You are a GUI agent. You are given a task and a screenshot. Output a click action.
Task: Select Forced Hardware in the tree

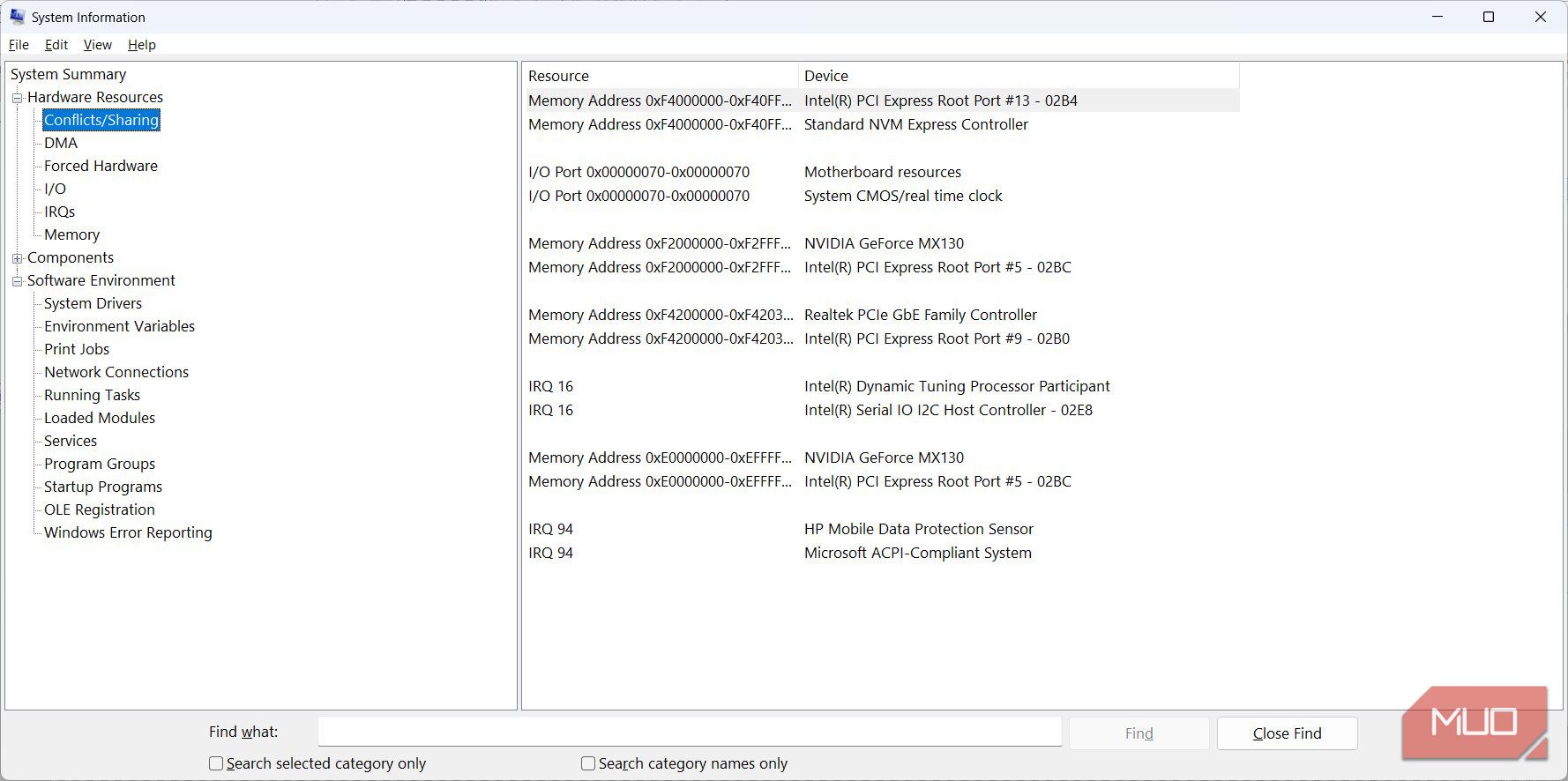(101, 166)
